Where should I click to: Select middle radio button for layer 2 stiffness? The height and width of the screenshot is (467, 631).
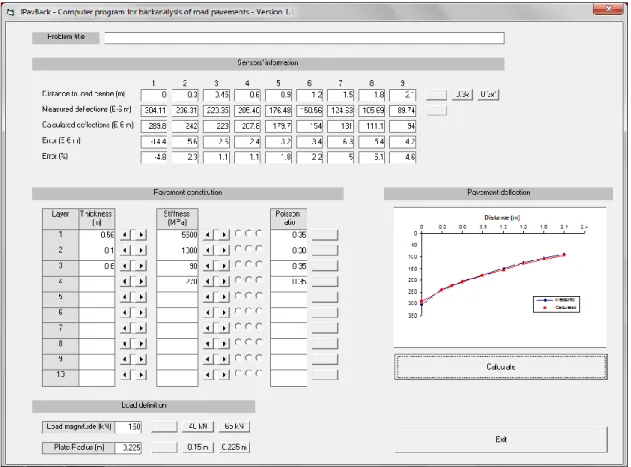click(x=248, y=249)
